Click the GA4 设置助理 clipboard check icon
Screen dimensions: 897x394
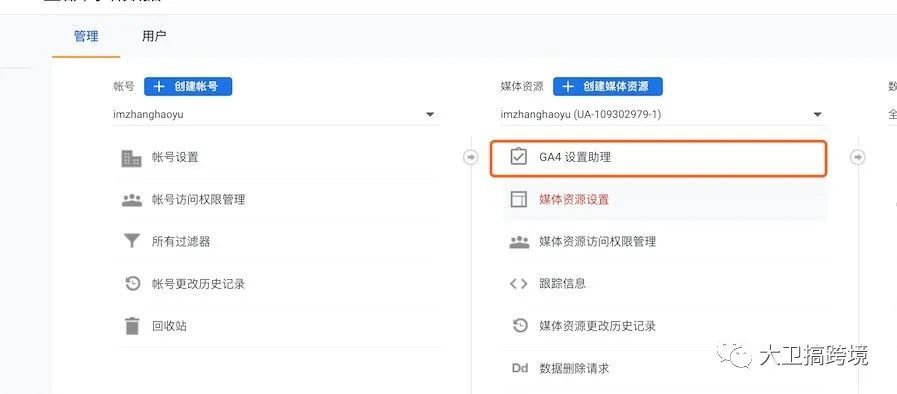coord(518,157)
